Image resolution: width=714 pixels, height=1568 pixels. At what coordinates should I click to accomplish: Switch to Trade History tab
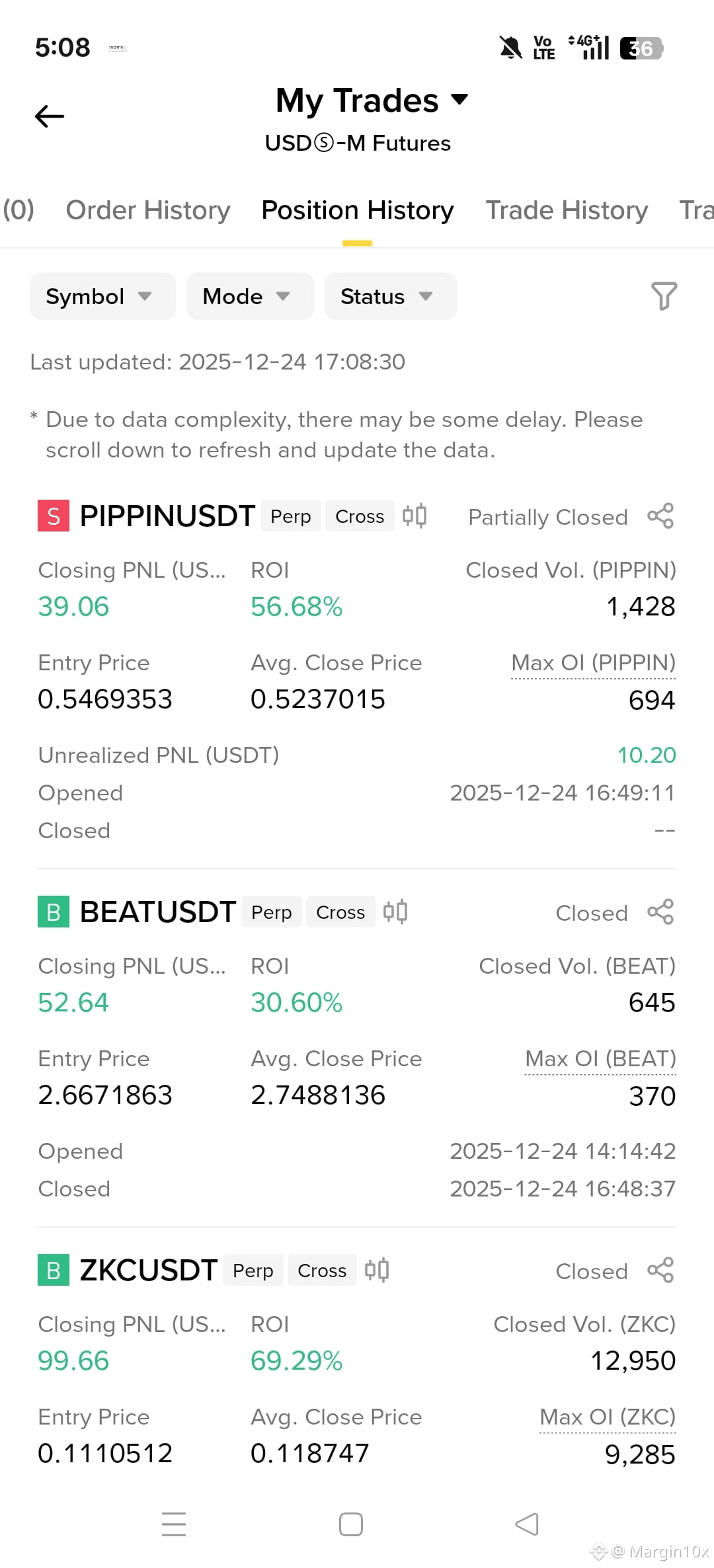click(x=567, y=210)
